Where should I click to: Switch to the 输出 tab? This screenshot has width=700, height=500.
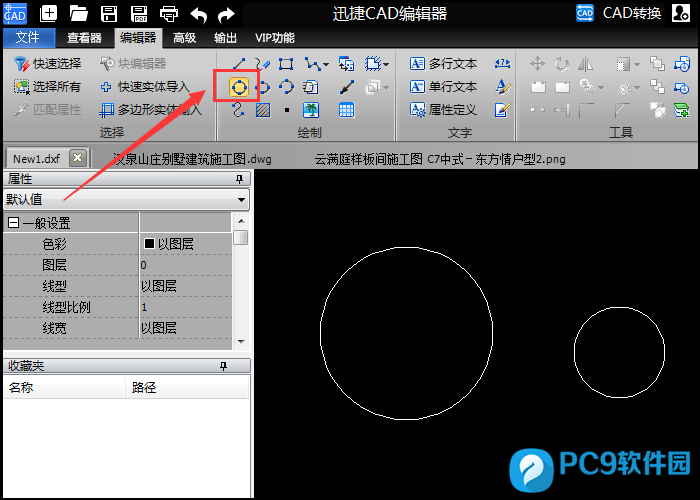point(225,38)
